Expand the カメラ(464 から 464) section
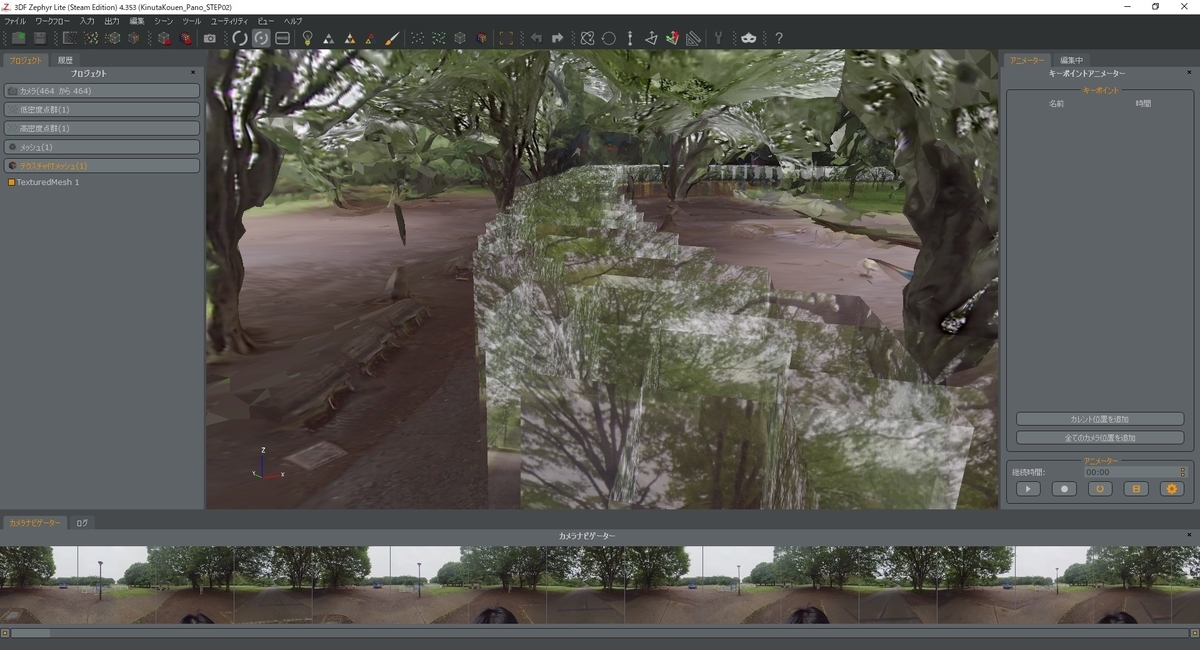1200x650 pixels. (x=102, y=91)
